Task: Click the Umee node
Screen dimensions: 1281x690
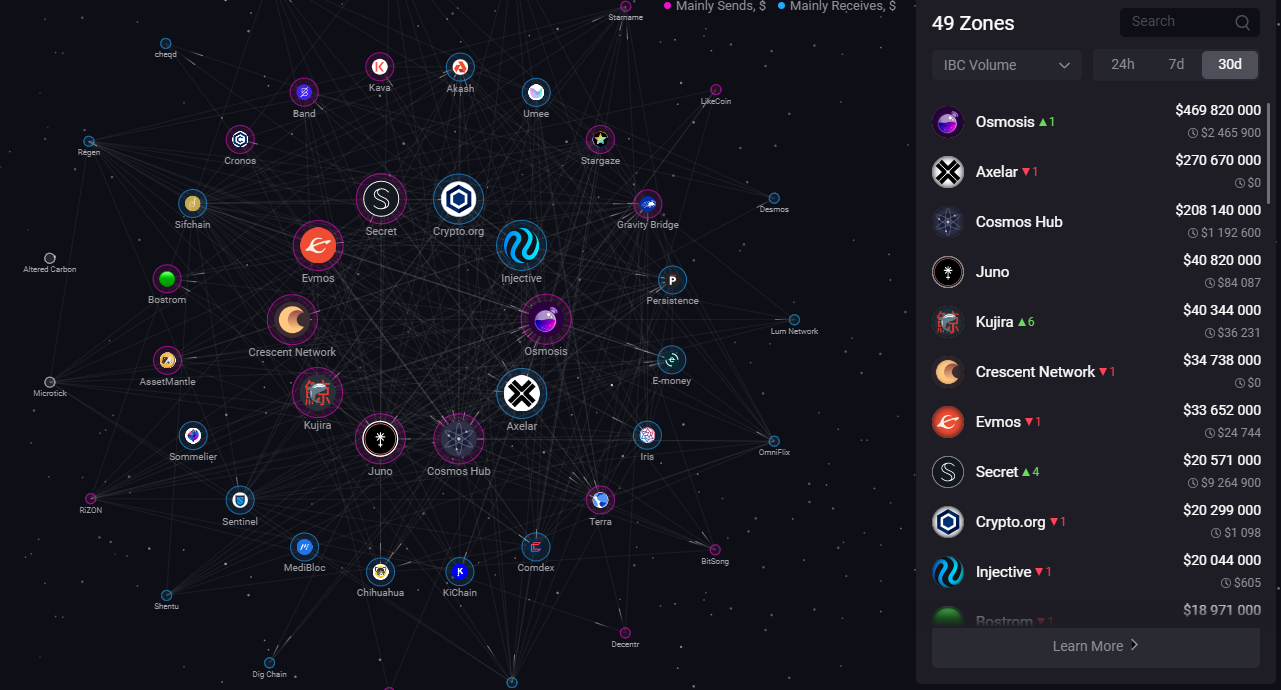Action: tap(536, 93)
